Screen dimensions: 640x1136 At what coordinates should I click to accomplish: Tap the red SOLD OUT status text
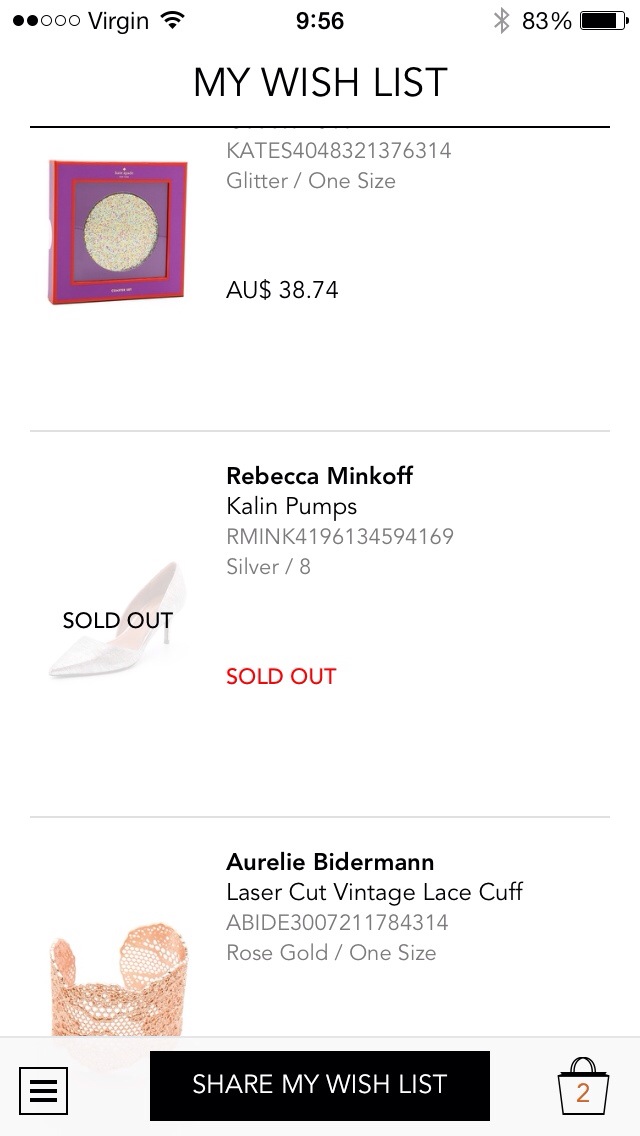pyautogui.click(x=281, y=676)
